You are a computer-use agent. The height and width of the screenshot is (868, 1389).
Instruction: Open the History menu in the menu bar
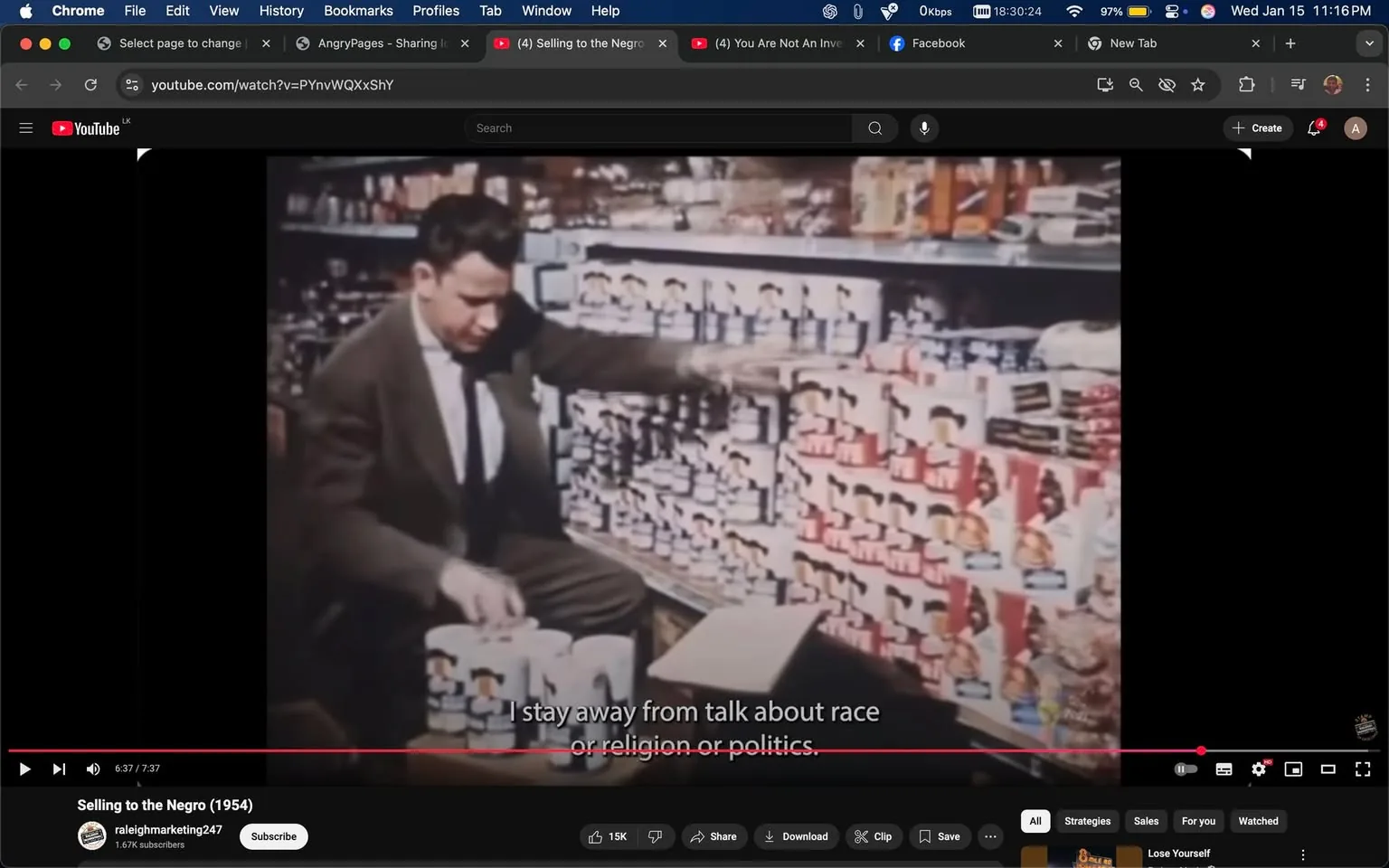point(280,11)
